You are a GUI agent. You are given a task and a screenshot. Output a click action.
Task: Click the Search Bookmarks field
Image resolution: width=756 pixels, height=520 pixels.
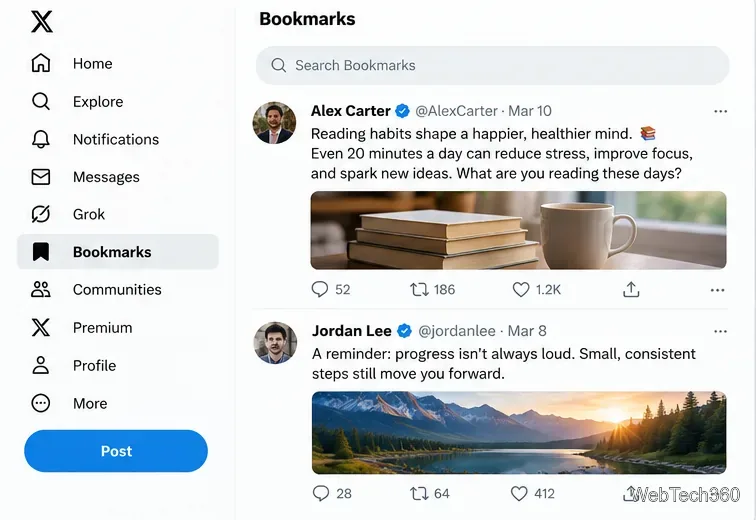pyautogui.click(x=492, y=66)
